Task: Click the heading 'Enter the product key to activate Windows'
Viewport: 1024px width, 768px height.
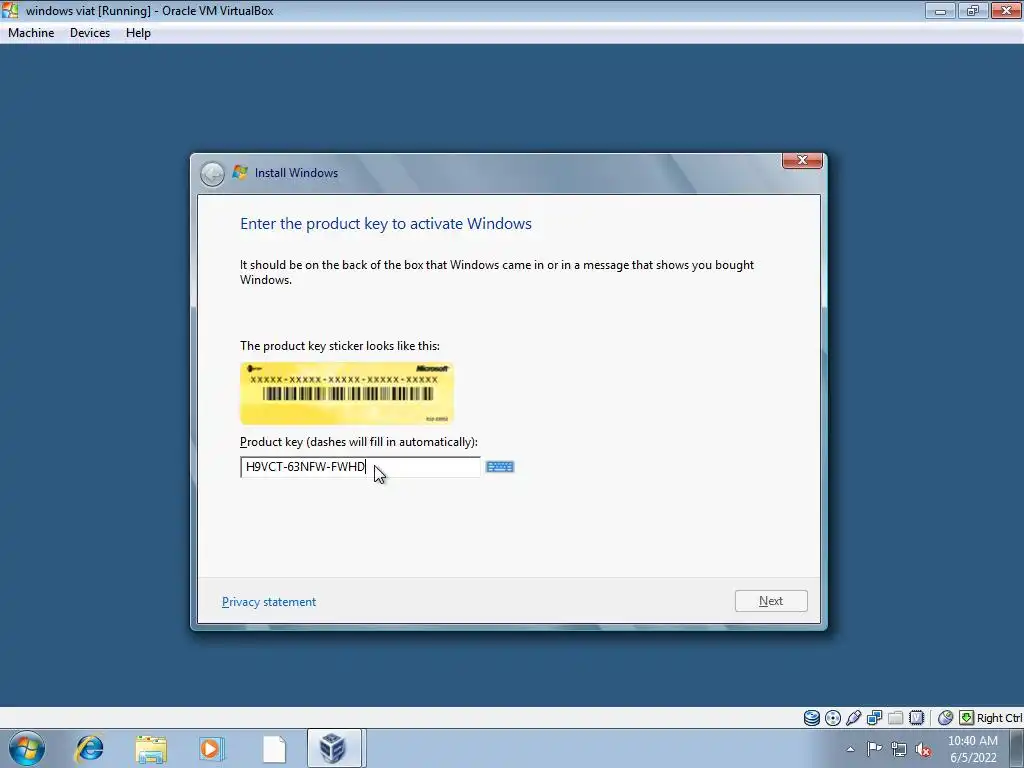Action: [x=386, y=224]
